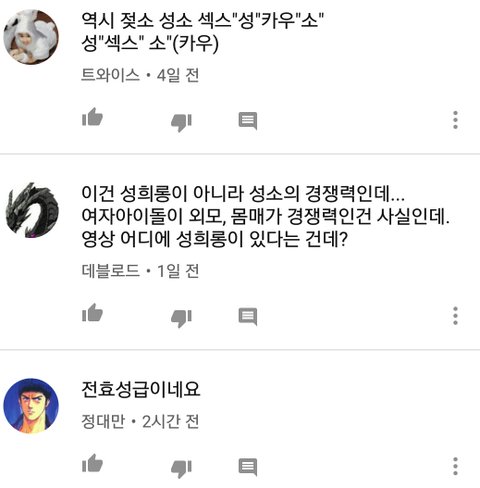Open 트와이스's profile picture
Viewport: 480px width, 488px height.
pos(31,37)
